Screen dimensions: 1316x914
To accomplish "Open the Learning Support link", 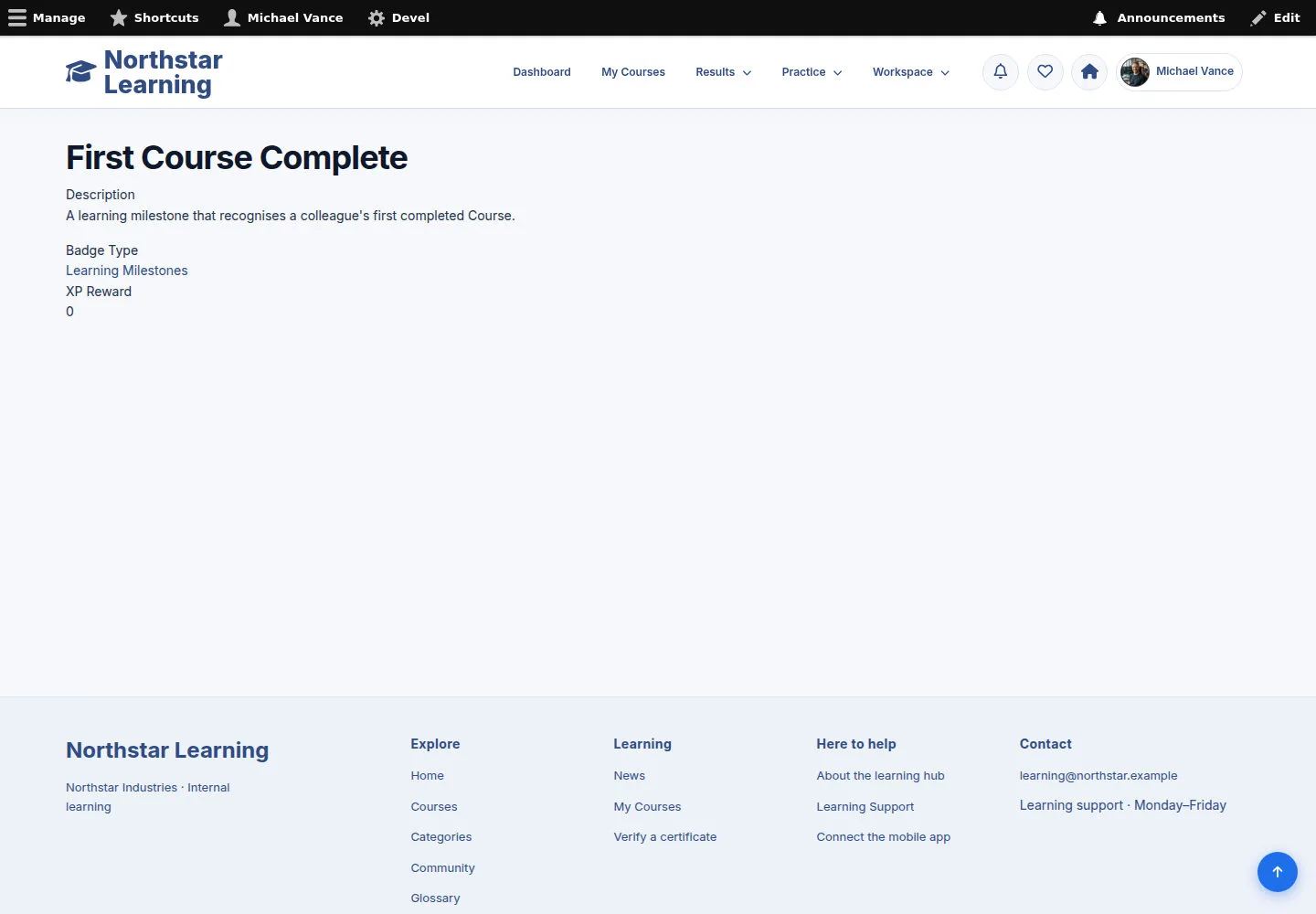I will click(x=865, y=807).
